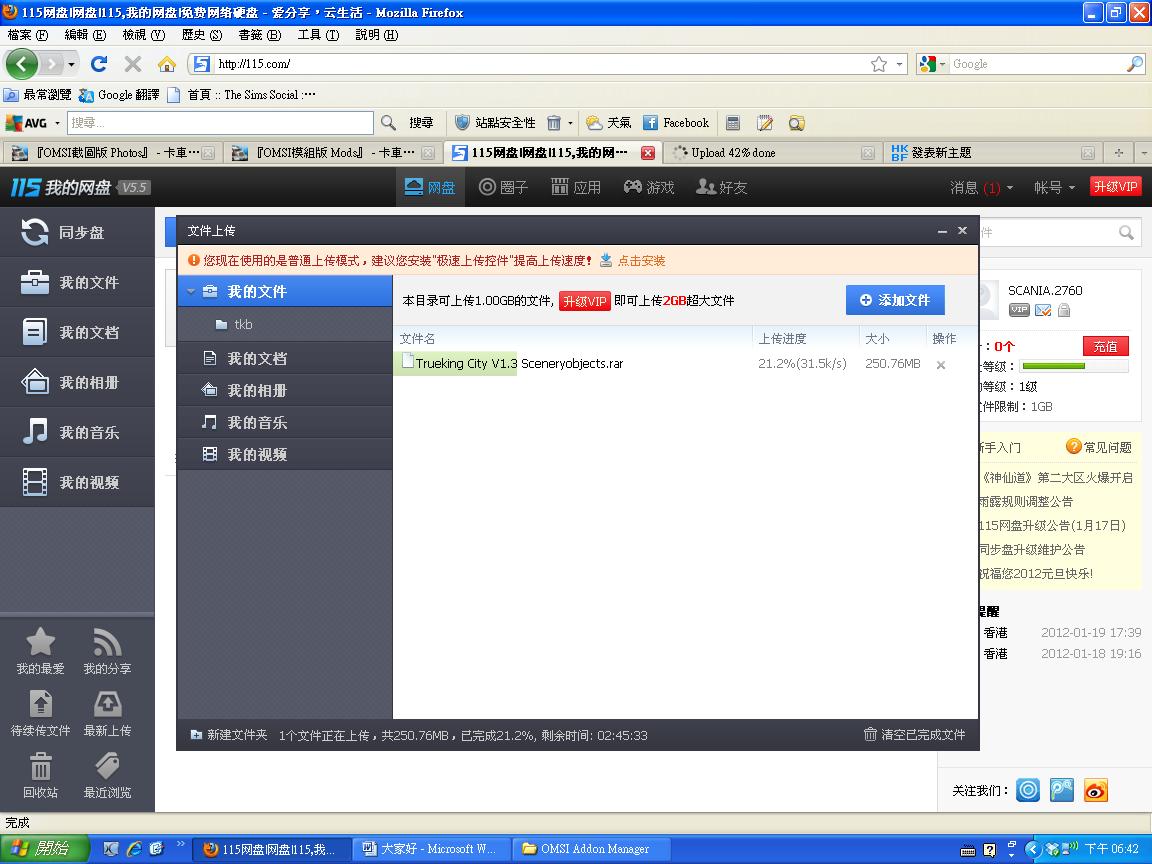Click the first blue 关注我们 icon
The width and height of the screenshot is (1152, 864).
[1028, 791]
